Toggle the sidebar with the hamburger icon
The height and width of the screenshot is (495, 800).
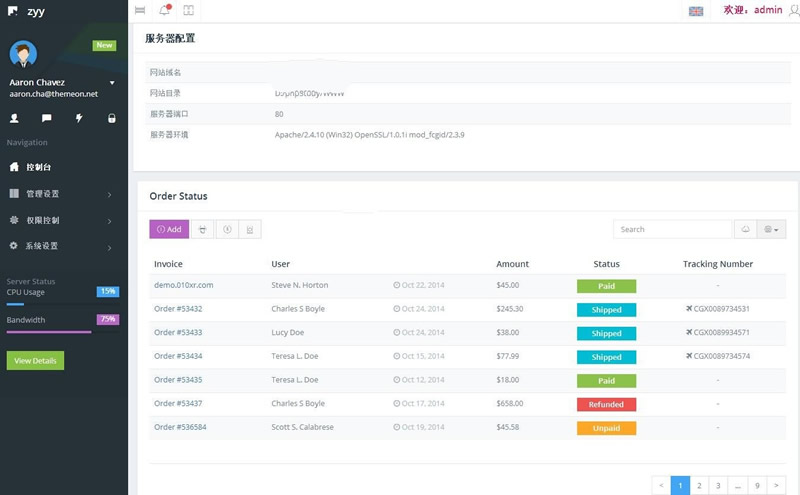click(x=140, y=10)
